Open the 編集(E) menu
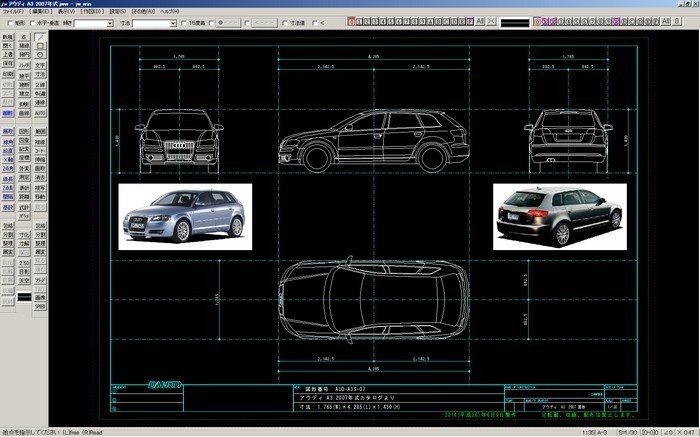Image resolution: width=700 pixels, height=437 pixels. coord(41,11)
